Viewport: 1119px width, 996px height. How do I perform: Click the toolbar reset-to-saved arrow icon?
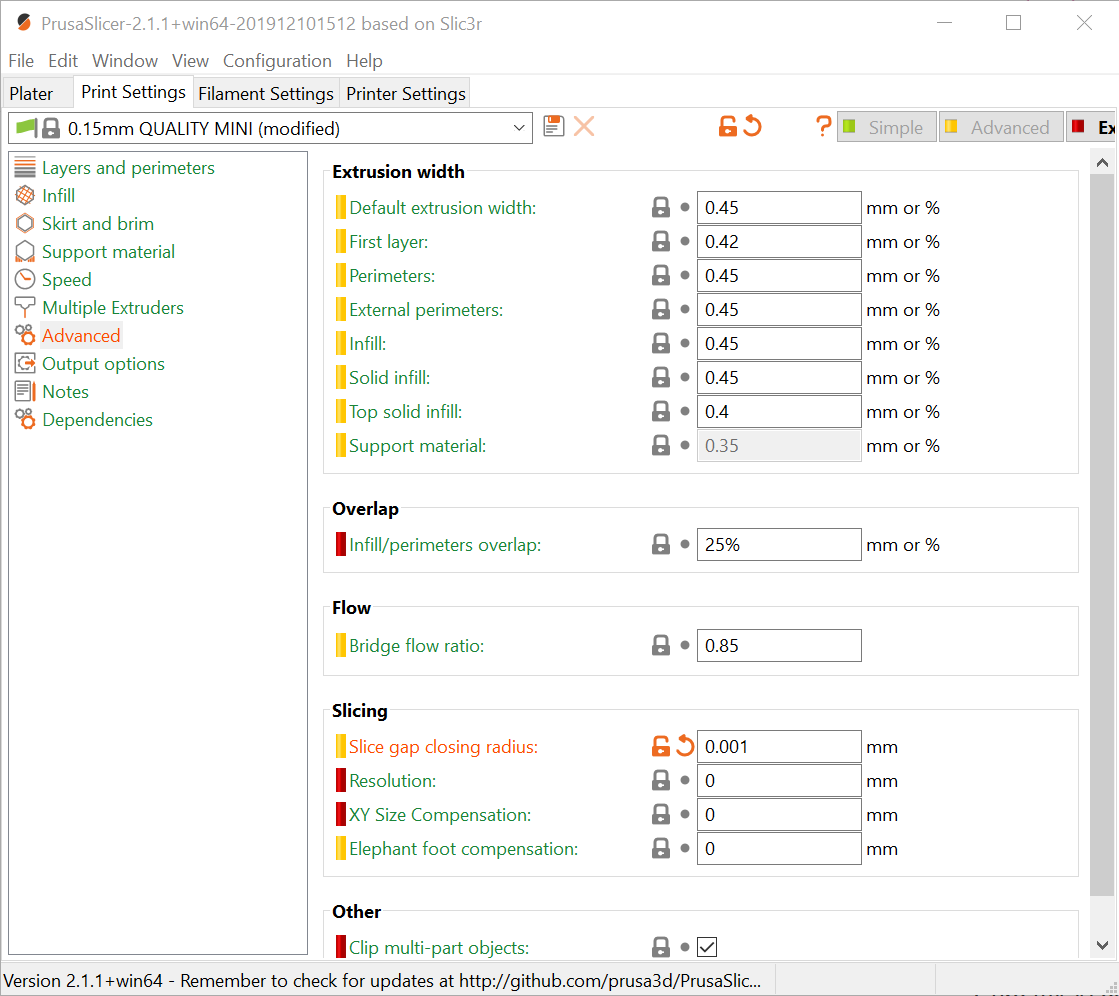click(752, 127)
